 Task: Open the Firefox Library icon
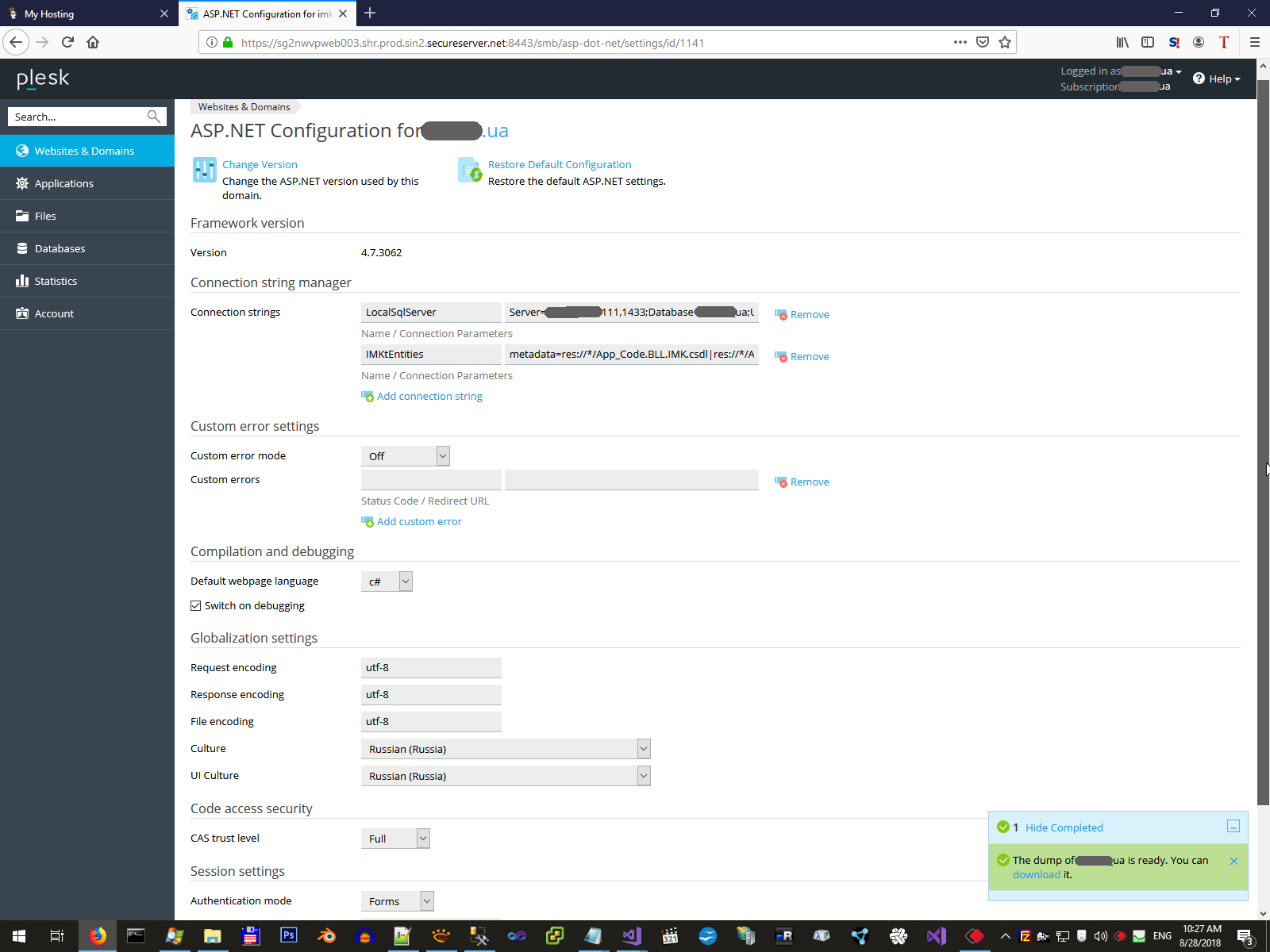1122,42
